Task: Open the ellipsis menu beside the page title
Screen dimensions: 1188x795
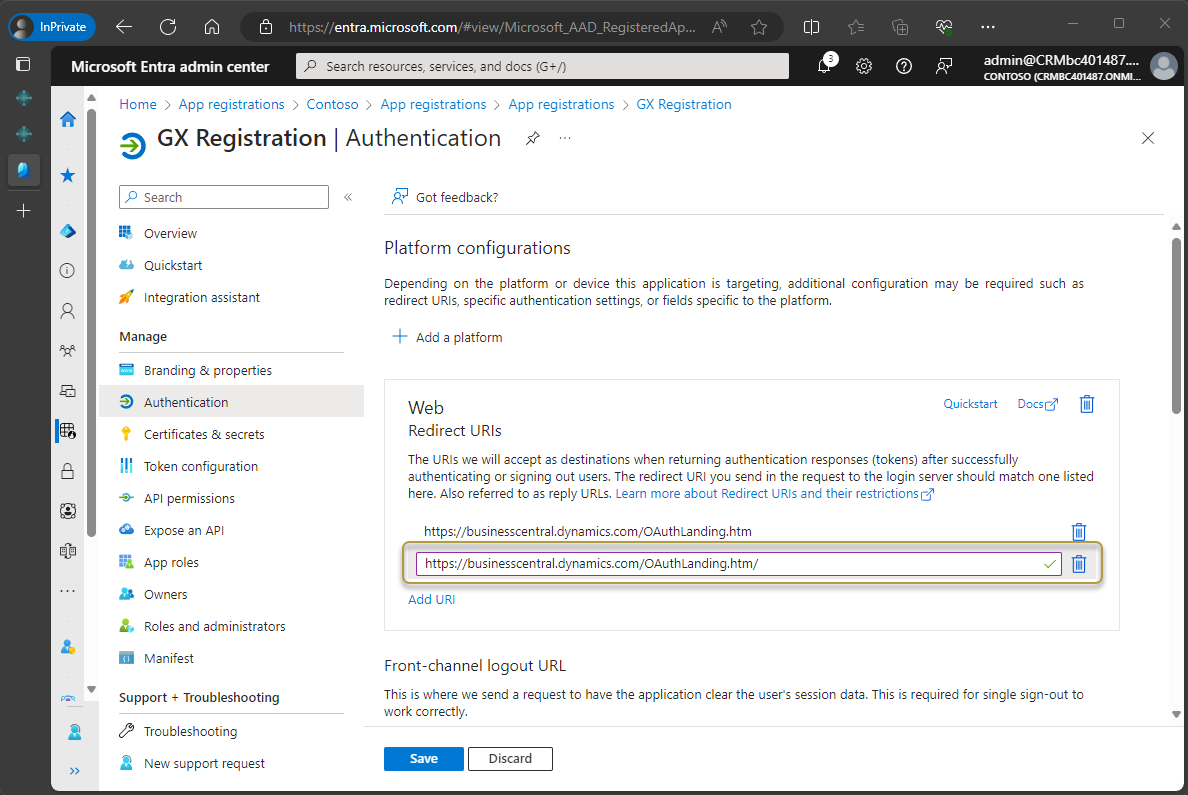Action: [x=565, y=140]
